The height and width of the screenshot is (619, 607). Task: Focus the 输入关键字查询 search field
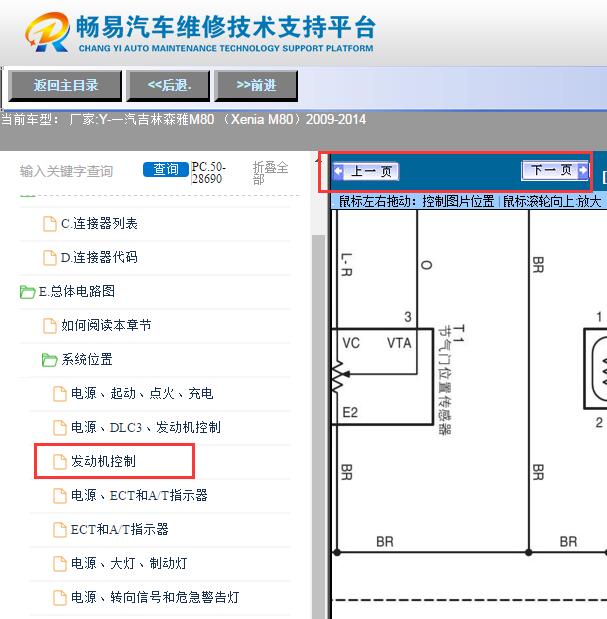coord(66,171)
